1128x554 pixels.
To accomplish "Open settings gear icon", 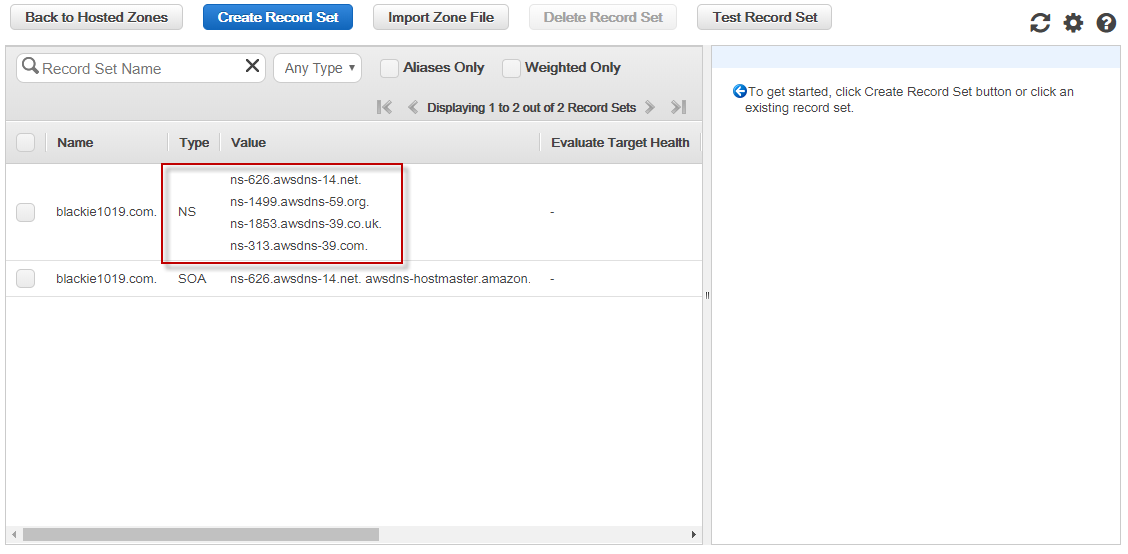I will tap(1073, 23).
